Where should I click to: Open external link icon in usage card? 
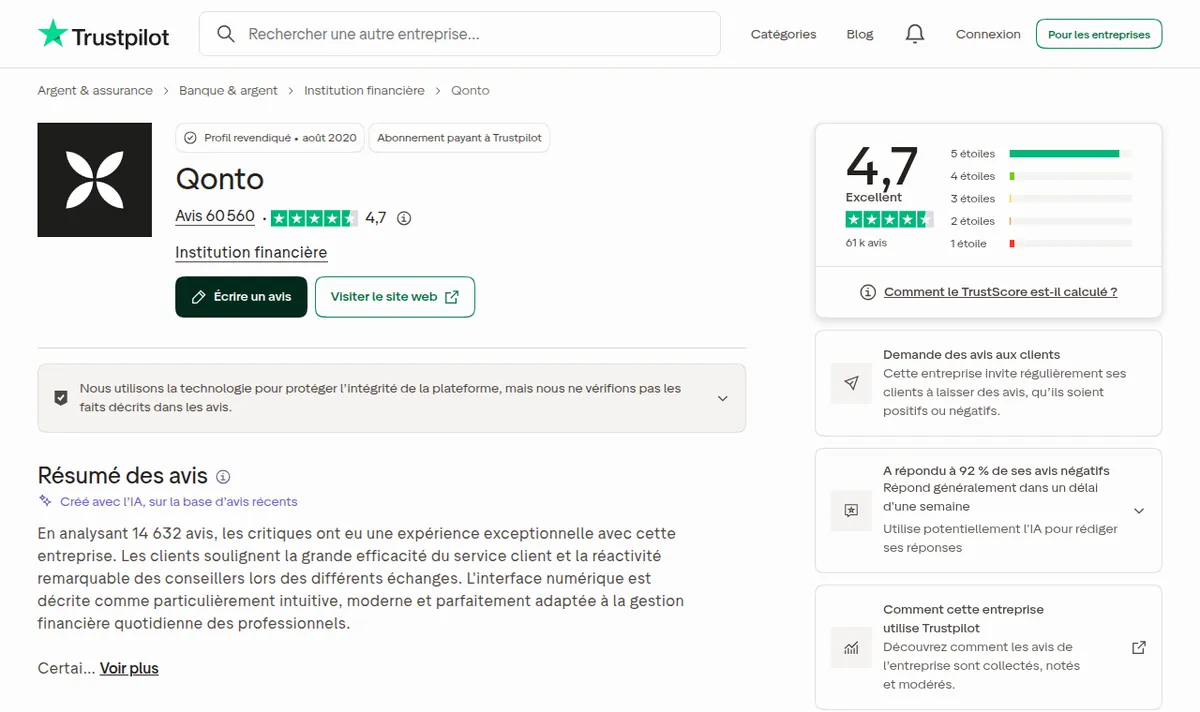[x=1138, y=647]
